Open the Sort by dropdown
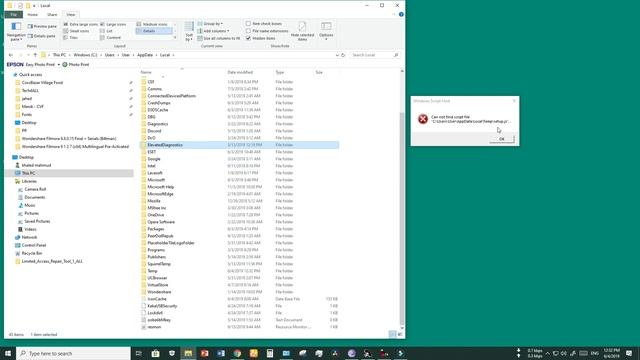Screen dimensions: 640x360 pos(189,31)
